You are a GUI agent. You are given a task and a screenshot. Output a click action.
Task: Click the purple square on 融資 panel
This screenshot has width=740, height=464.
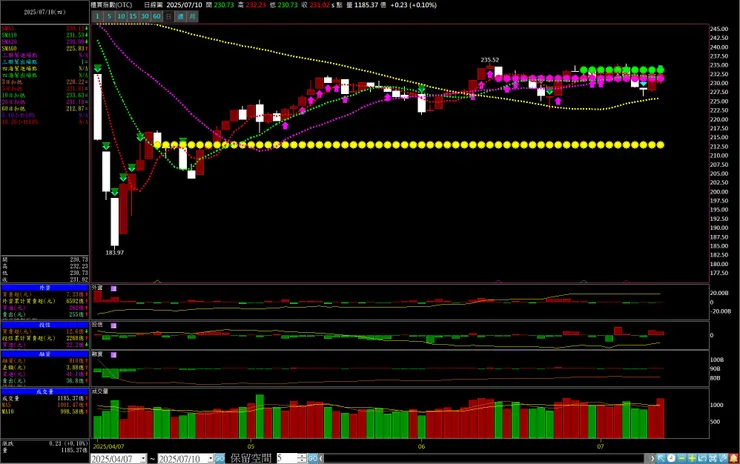pos(114,355)
